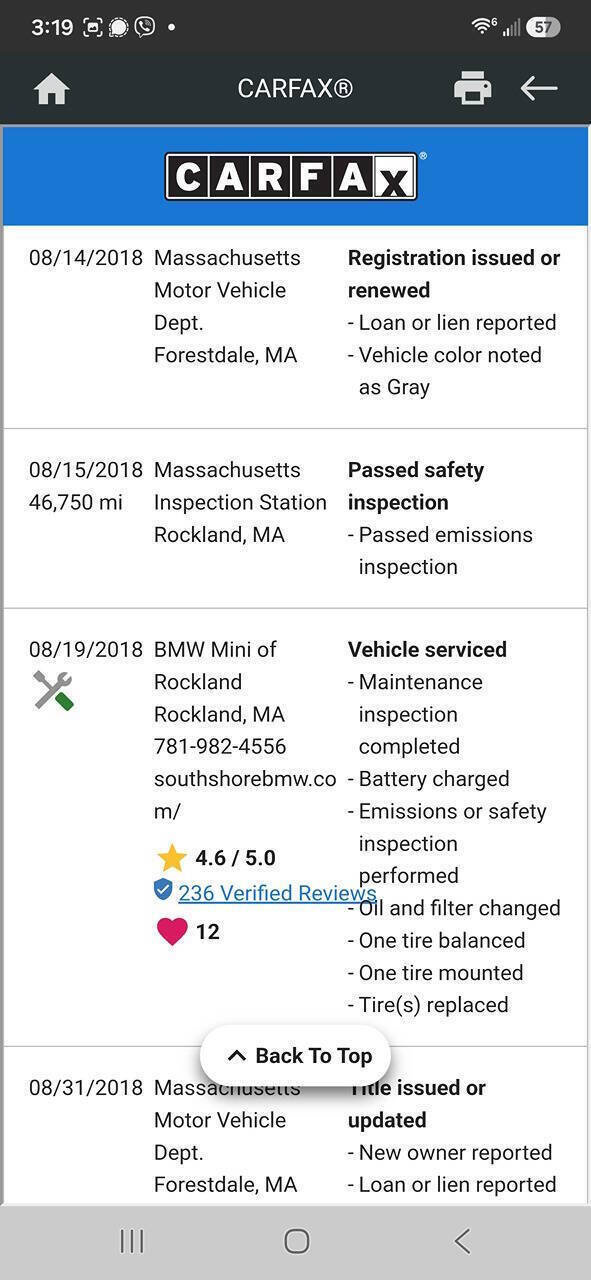
Task: Select the Vehicle serviced heading
Action: tap(427, 649)
